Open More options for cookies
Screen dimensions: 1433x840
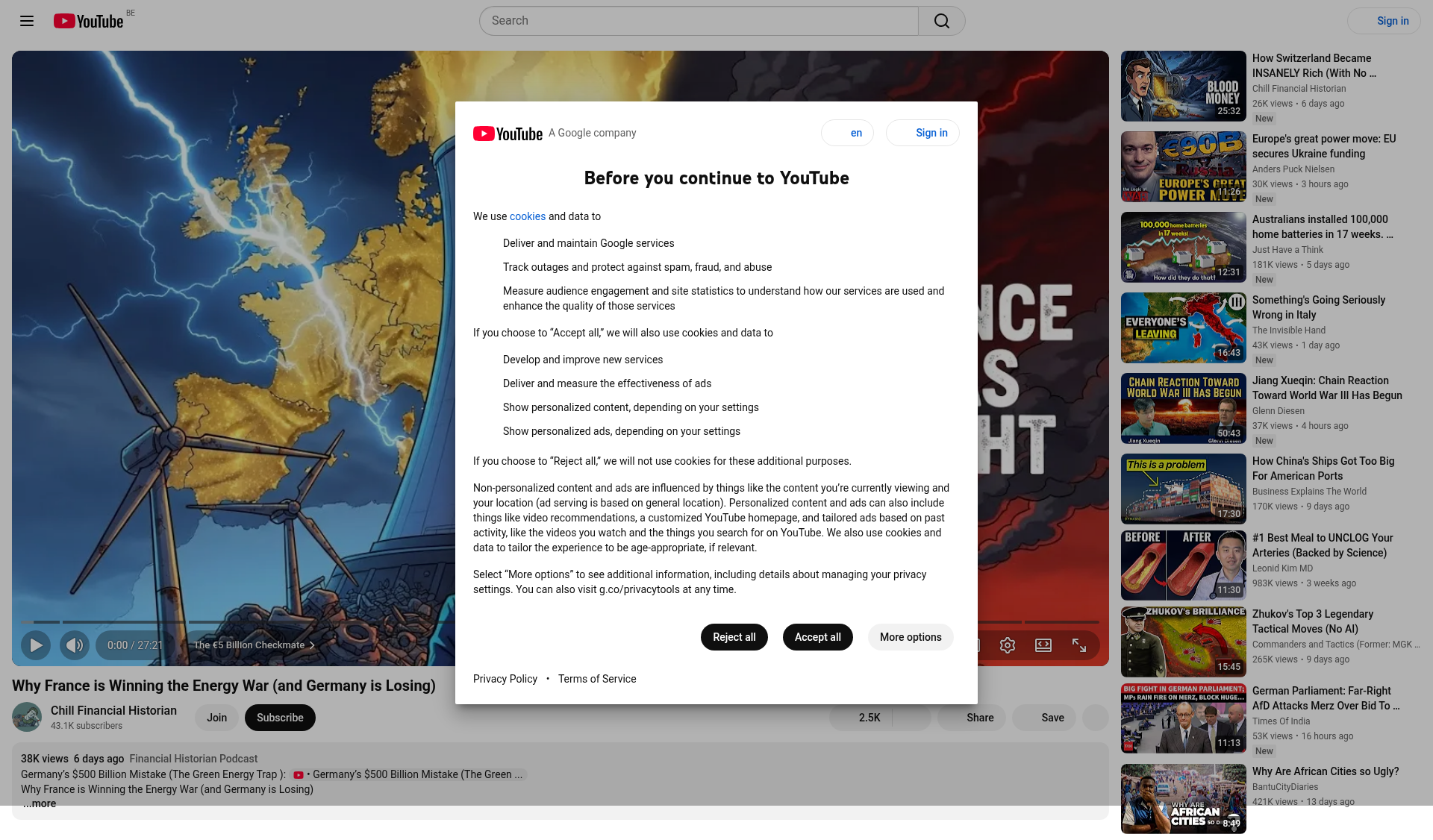(910, 637)
